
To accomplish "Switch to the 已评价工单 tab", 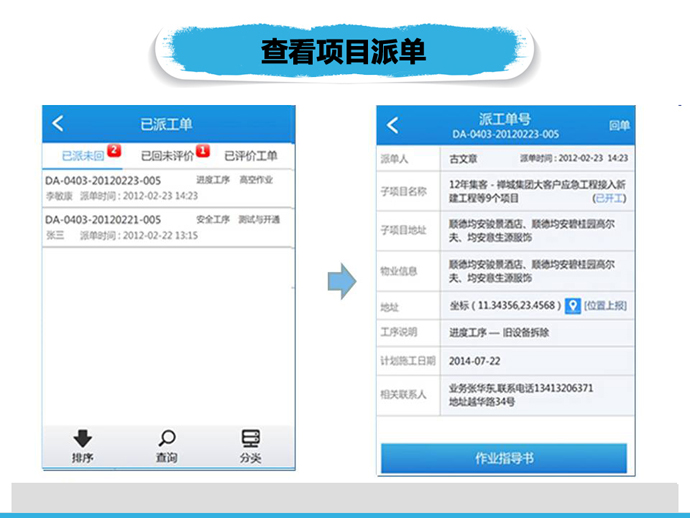I will coord(250,156).
